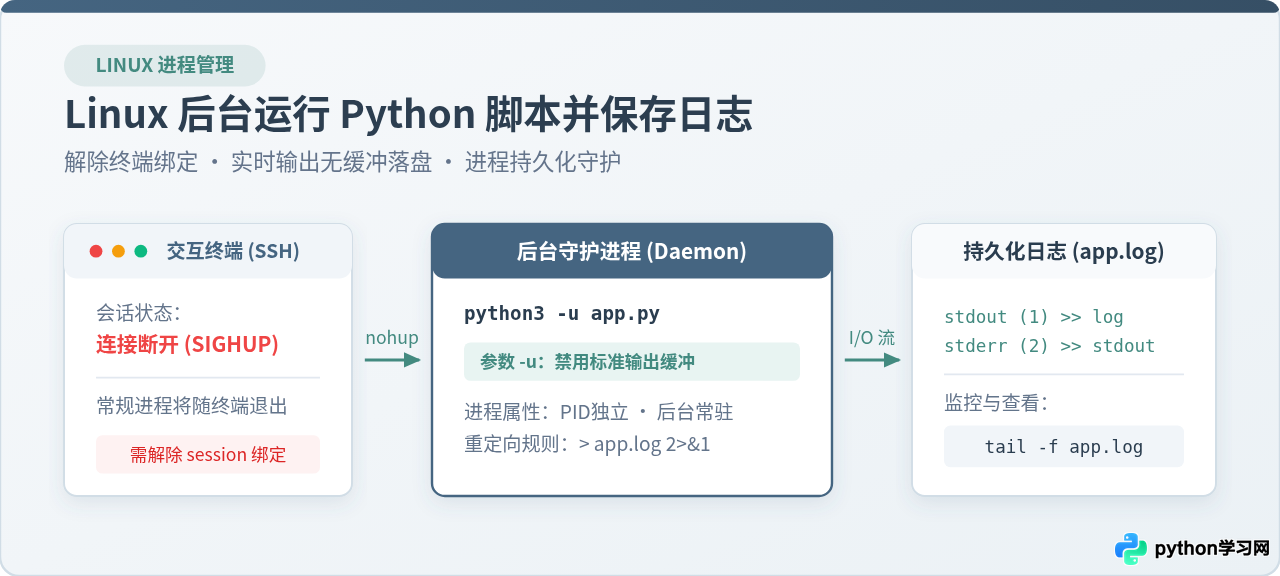The height and width of the screenshot is (576, 1280).
Task: Click the LINUX 进程管理 tag
Action: pos(165,65)
